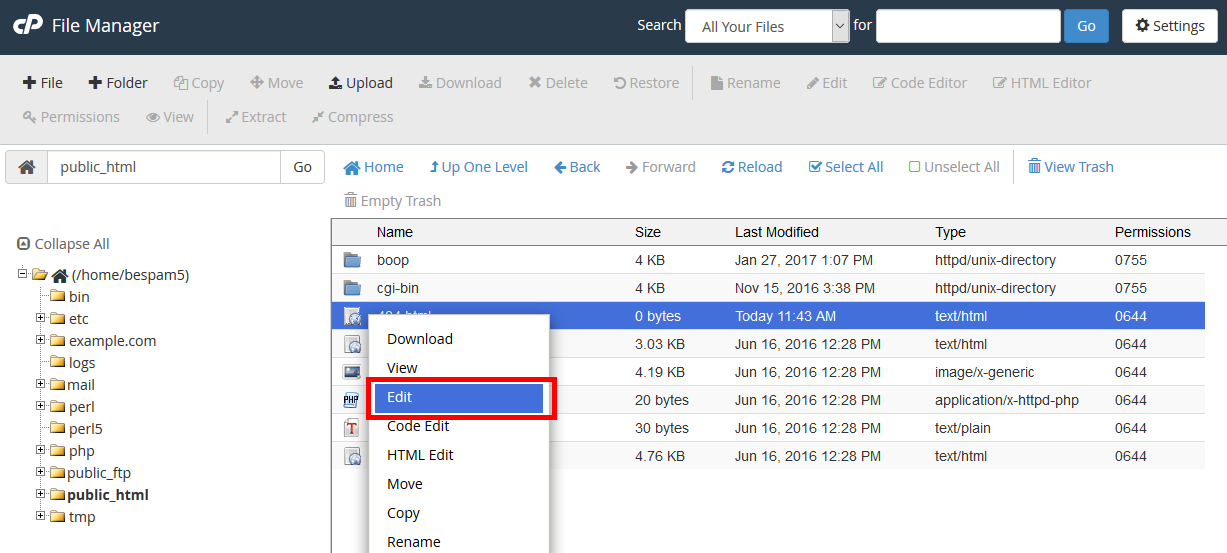Create a new Folder from toolbar
This screenshot has height=553, width=1227.
click(118, 83)
